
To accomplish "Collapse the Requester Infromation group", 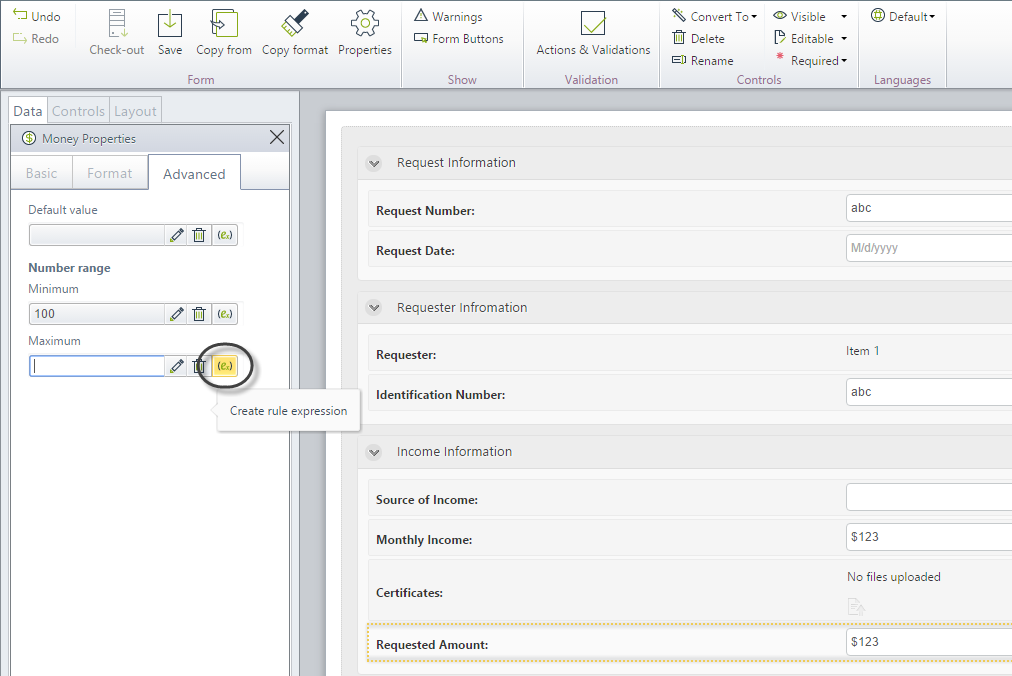I will coord(374,308).
